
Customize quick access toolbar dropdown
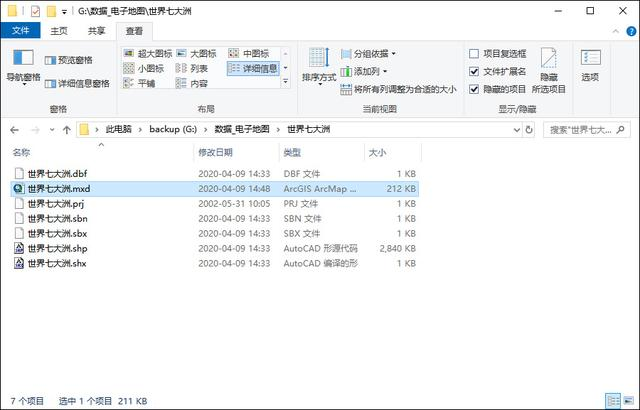[x=64, y=12]
